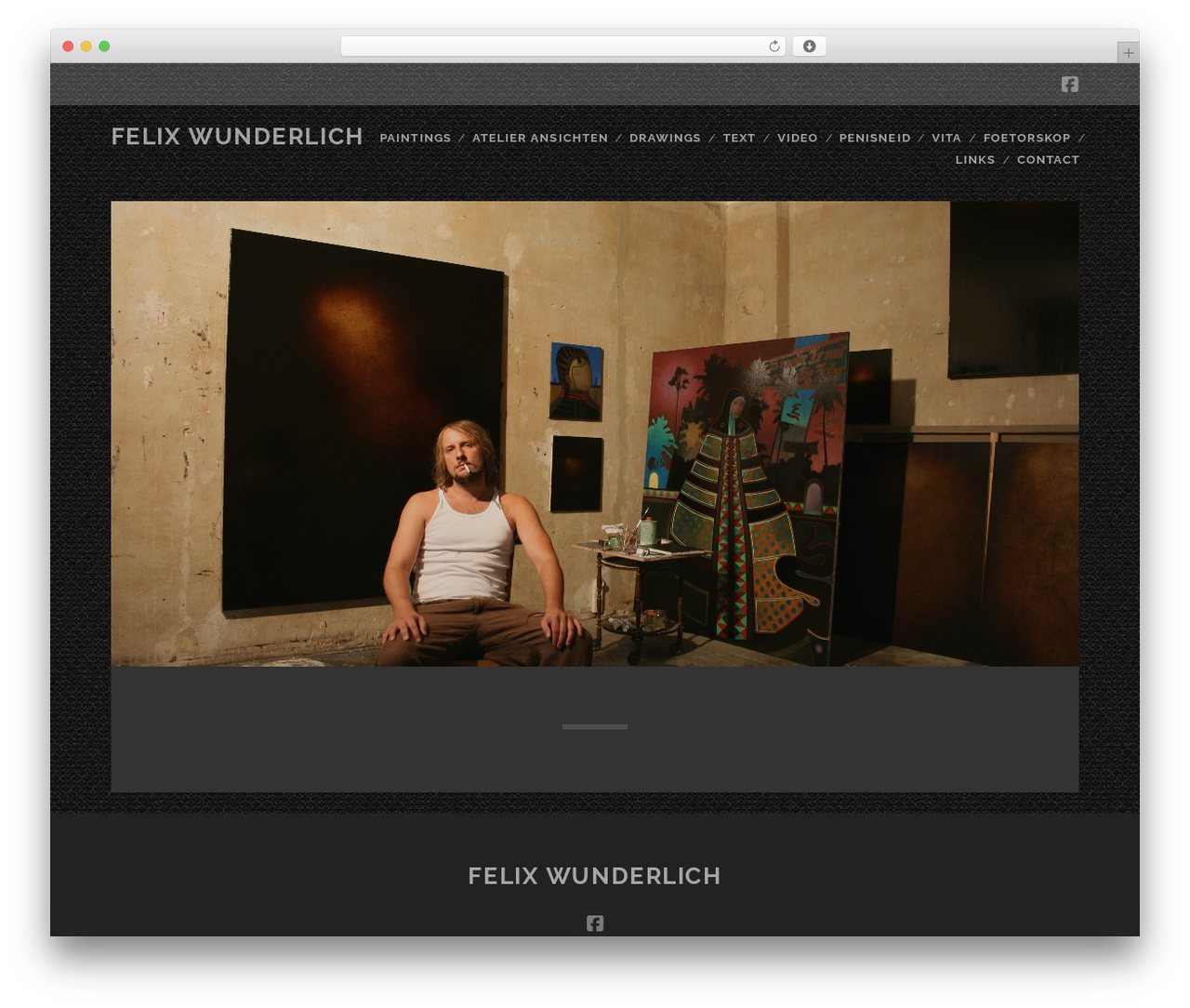Click the Felix Wunderlich title in footer

[595, 876]
